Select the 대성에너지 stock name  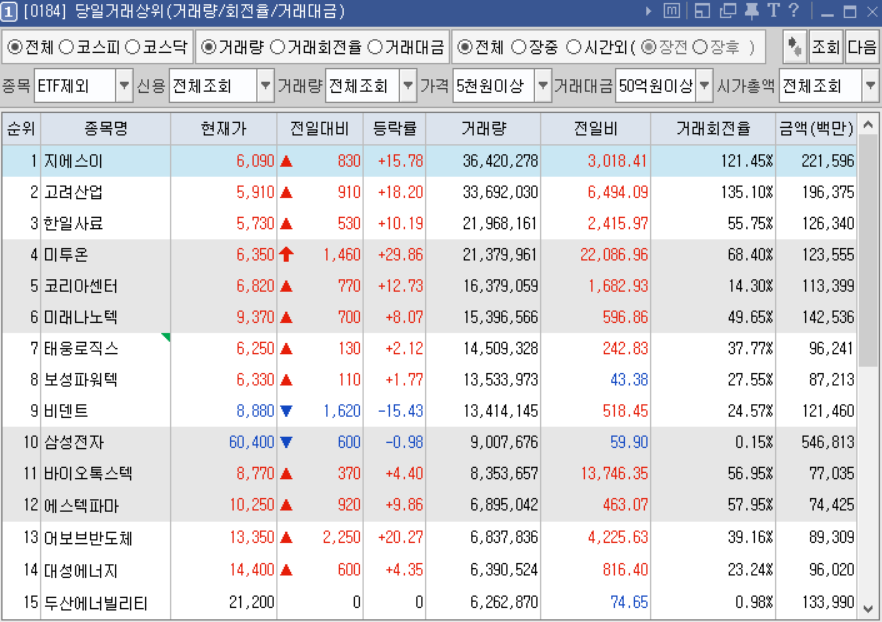click(x=81, y=570)
